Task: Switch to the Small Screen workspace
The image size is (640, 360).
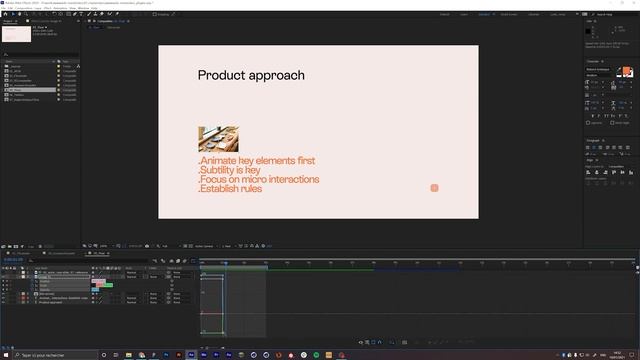Action: tap(509, 14)
